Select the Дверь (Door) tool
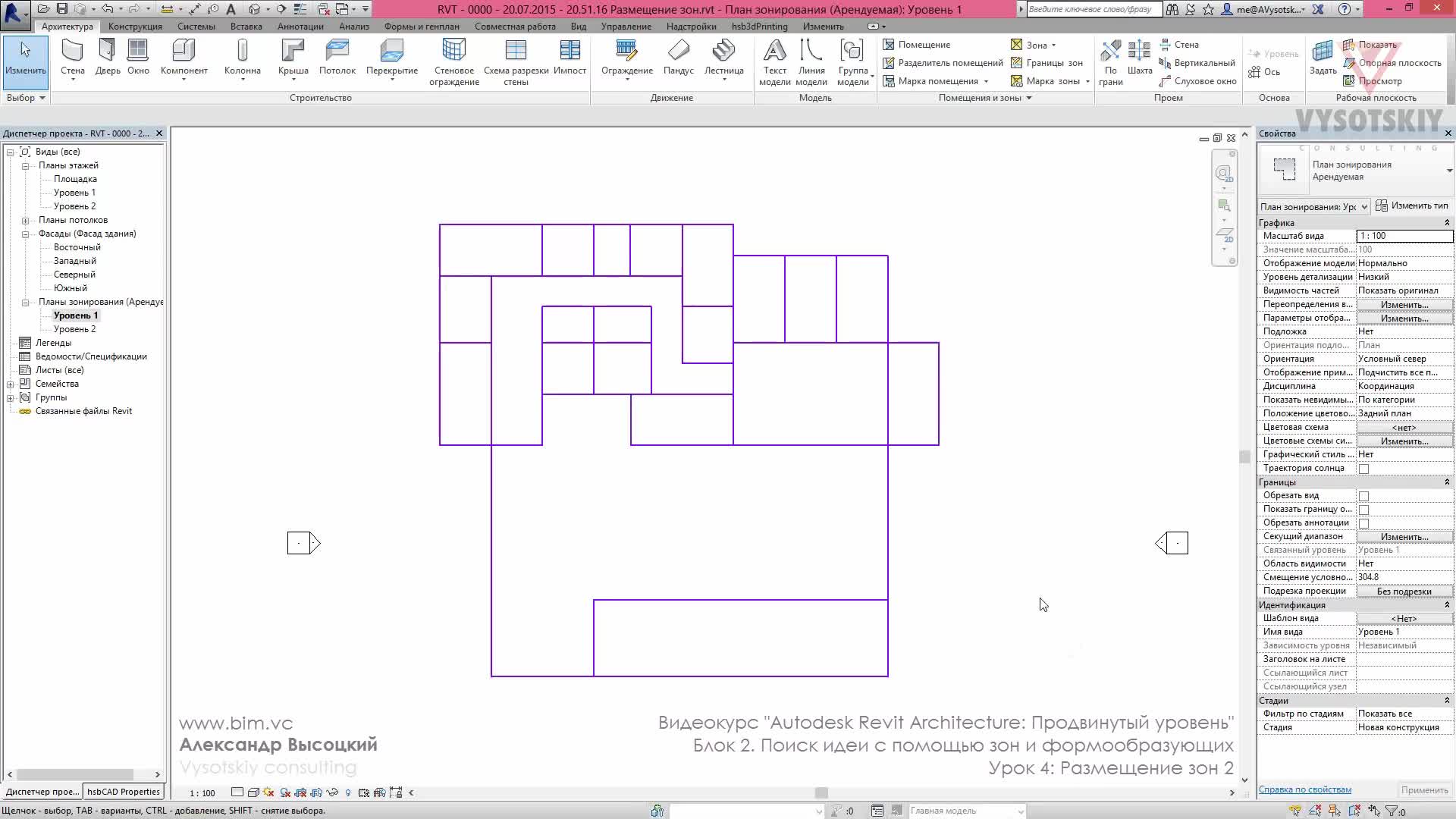The width and height of the screenshot is (1456, 819). (108, 58)
